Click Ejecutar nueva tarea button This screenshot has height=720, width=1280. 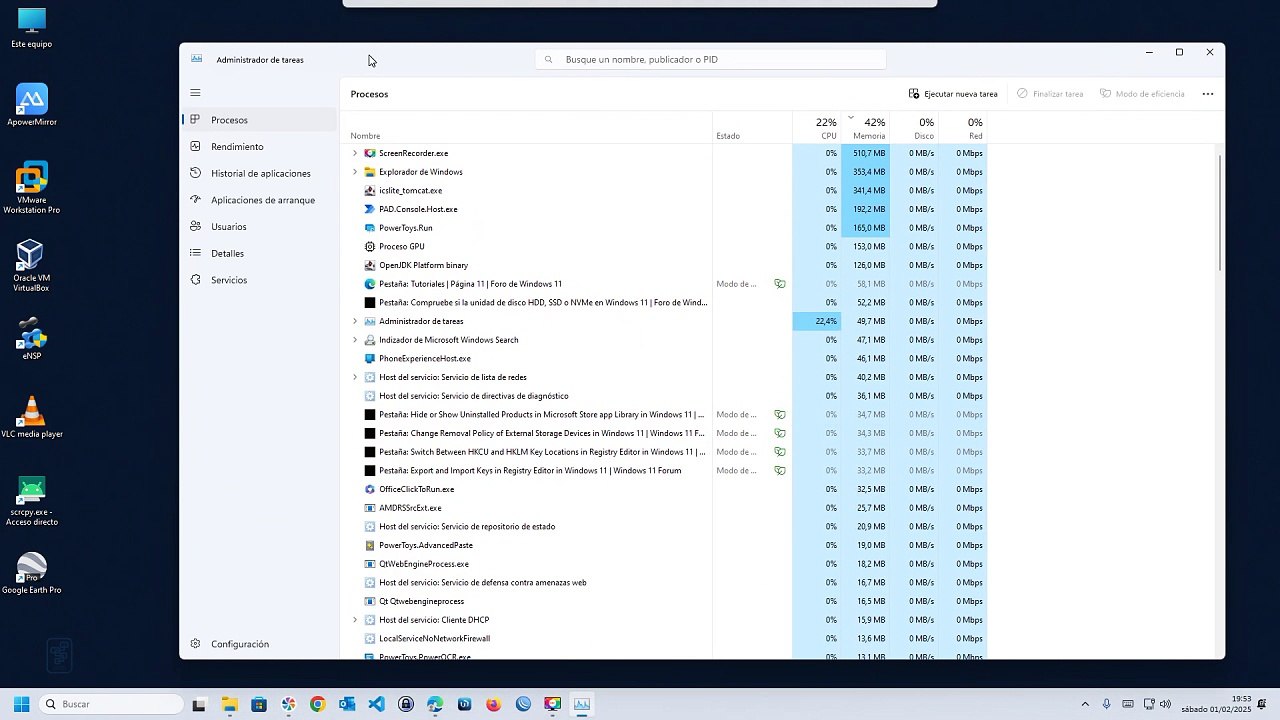(x=953, y=94)
